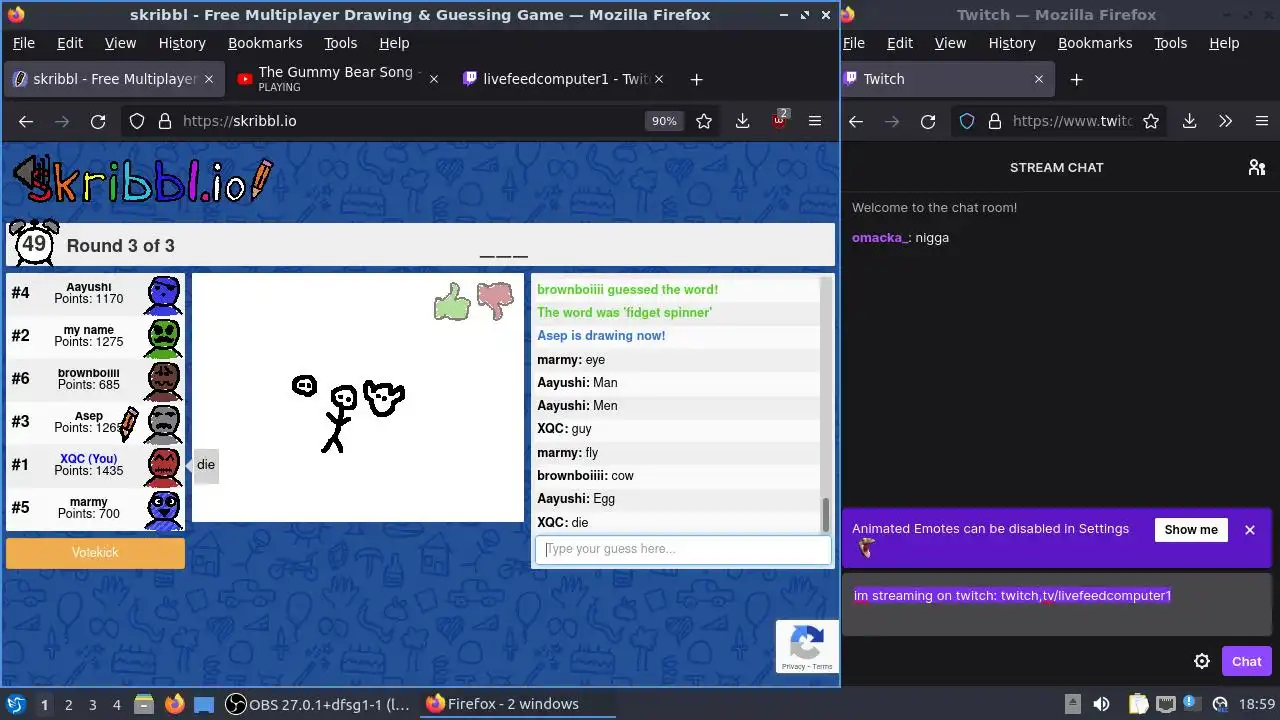The image size is (1280, 720).
Task: Select player 'my name' in the list
Action: (95, 336)
